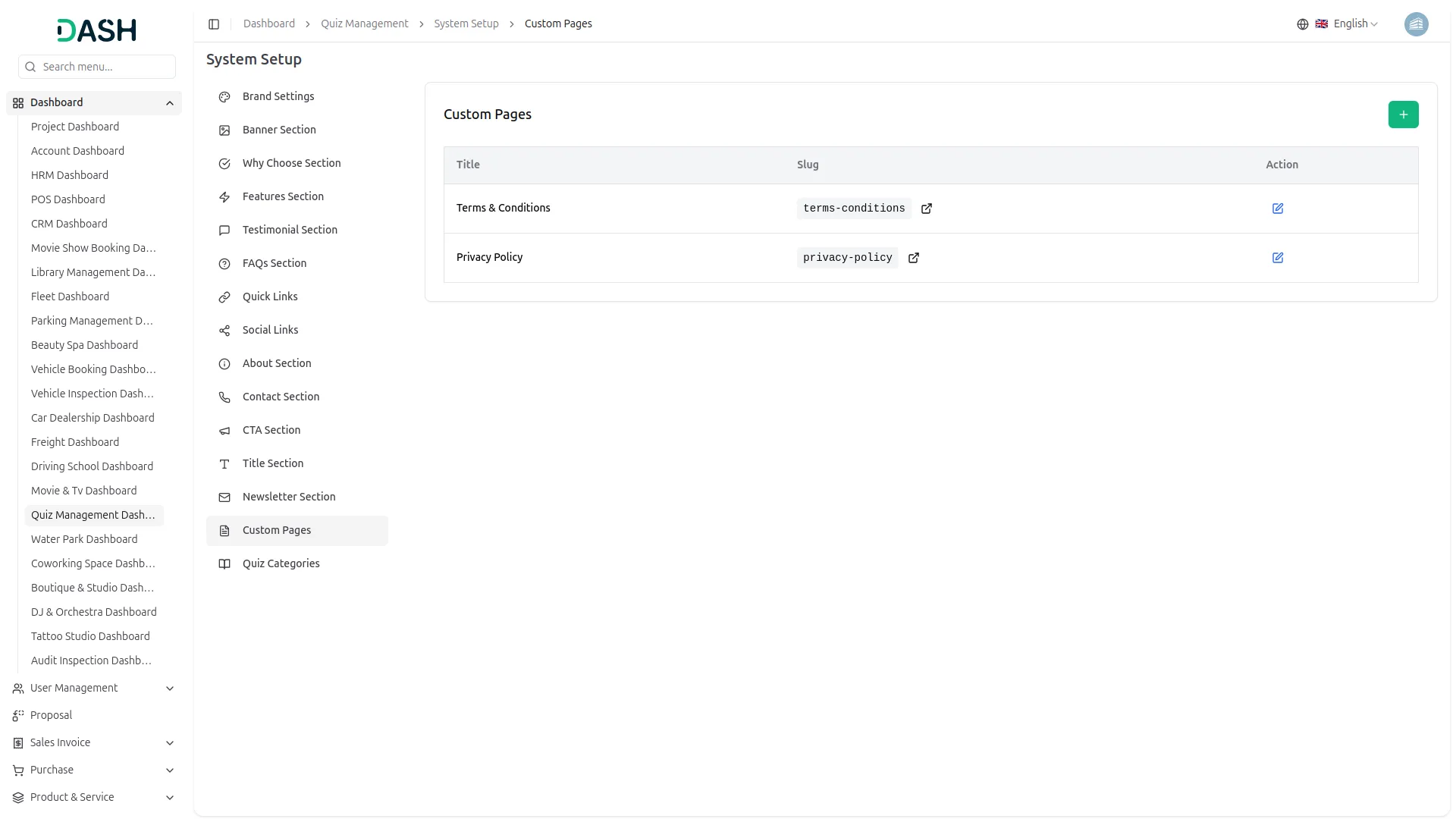Open Brand Settings section
1456x819 pixels.
click(278, 96)
